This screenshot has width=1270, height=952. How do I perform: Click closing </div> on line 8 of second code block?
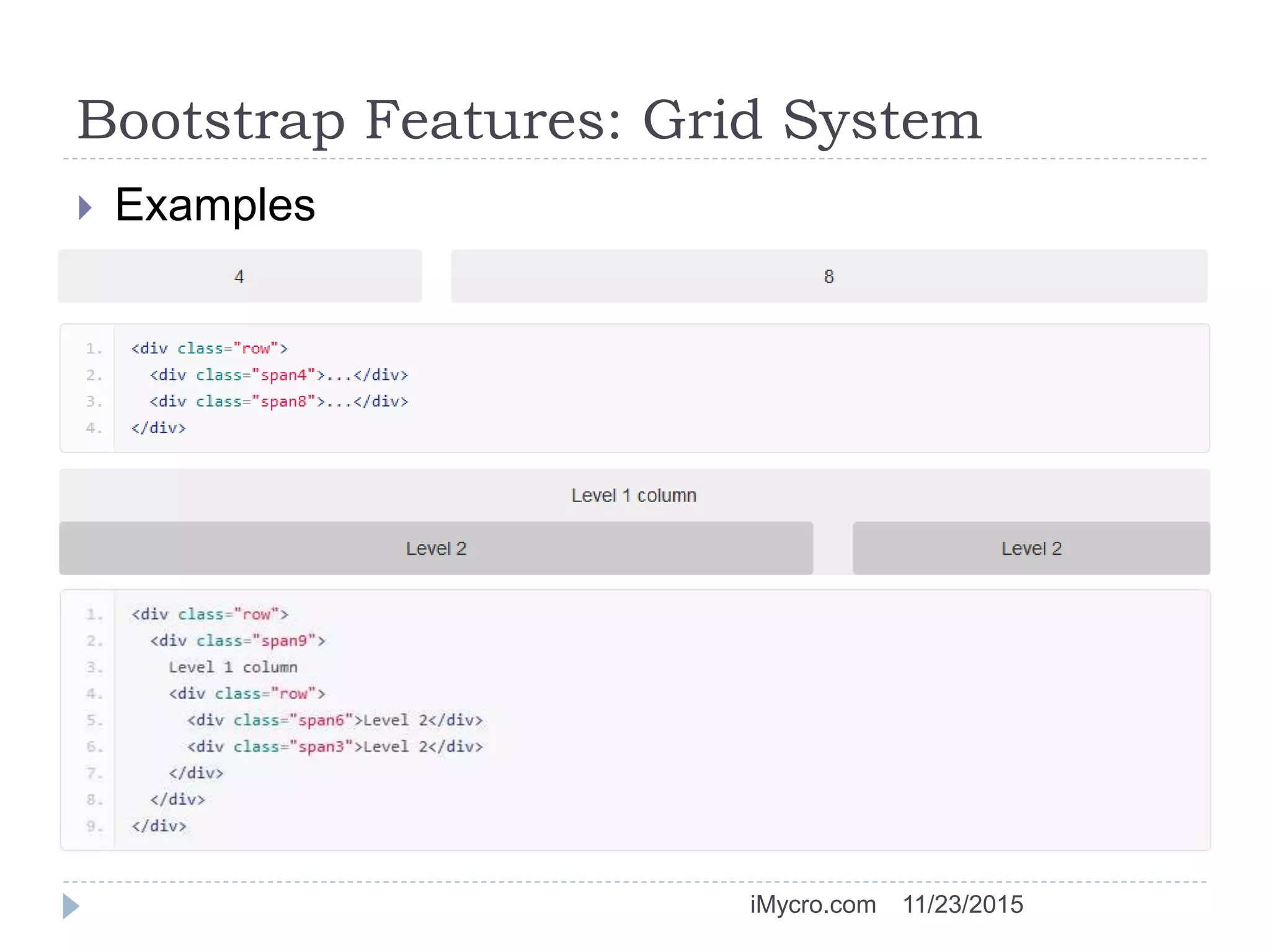[177, 800]
